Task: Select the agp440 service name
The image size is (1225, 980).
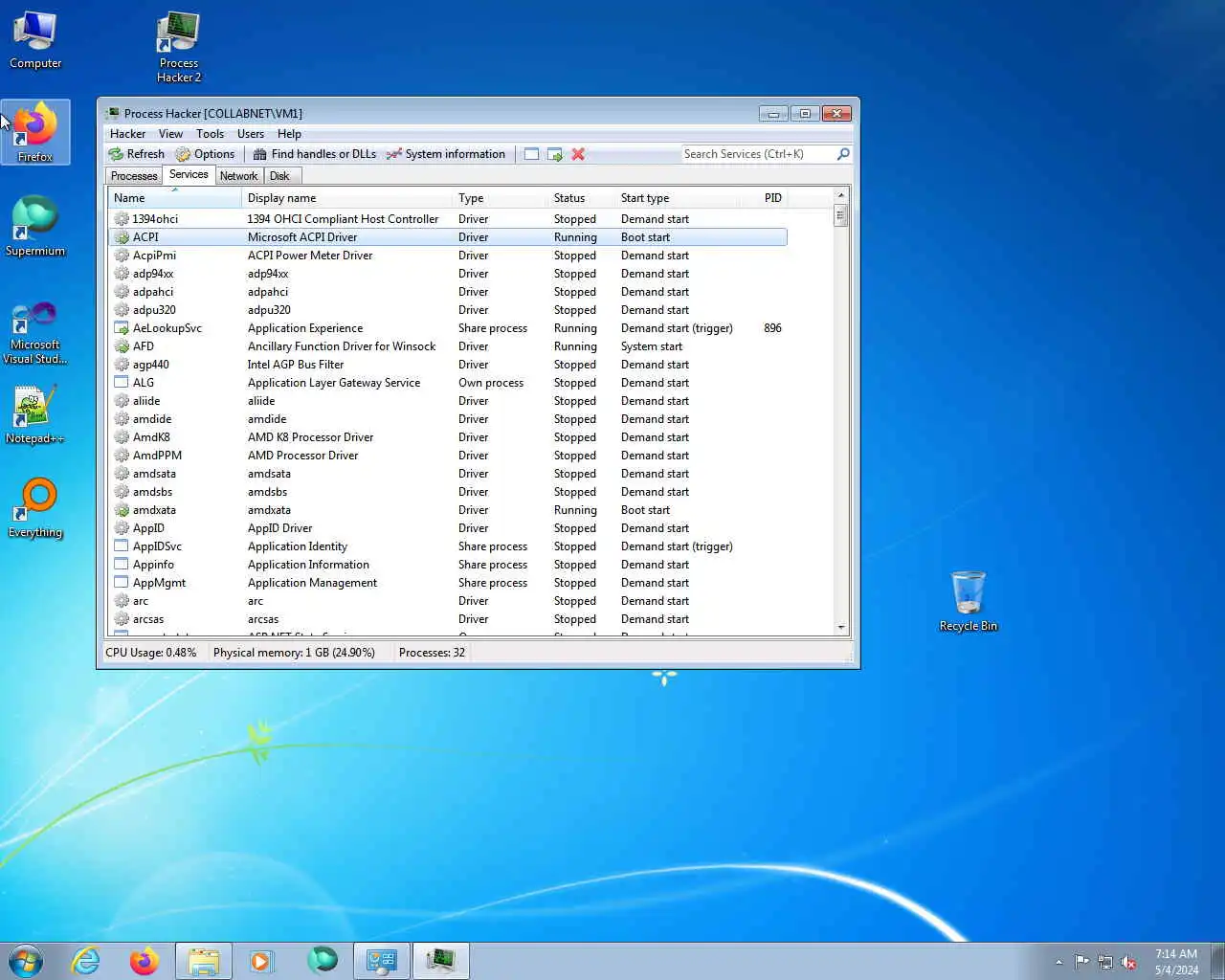Action: point(151,365)
